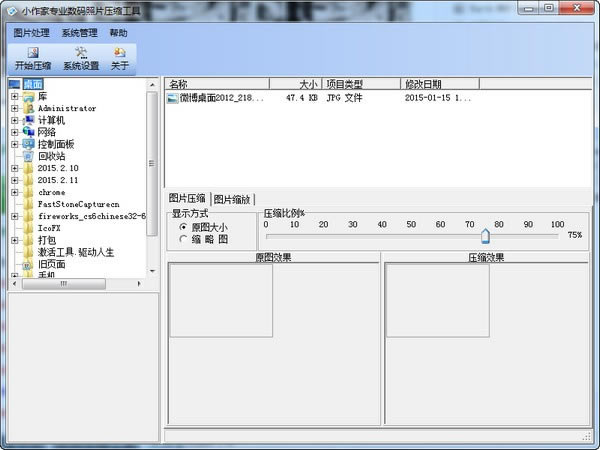Select the 计算机 icon in the tree
This screenshot has width=600, height=450.
(28, 120)
